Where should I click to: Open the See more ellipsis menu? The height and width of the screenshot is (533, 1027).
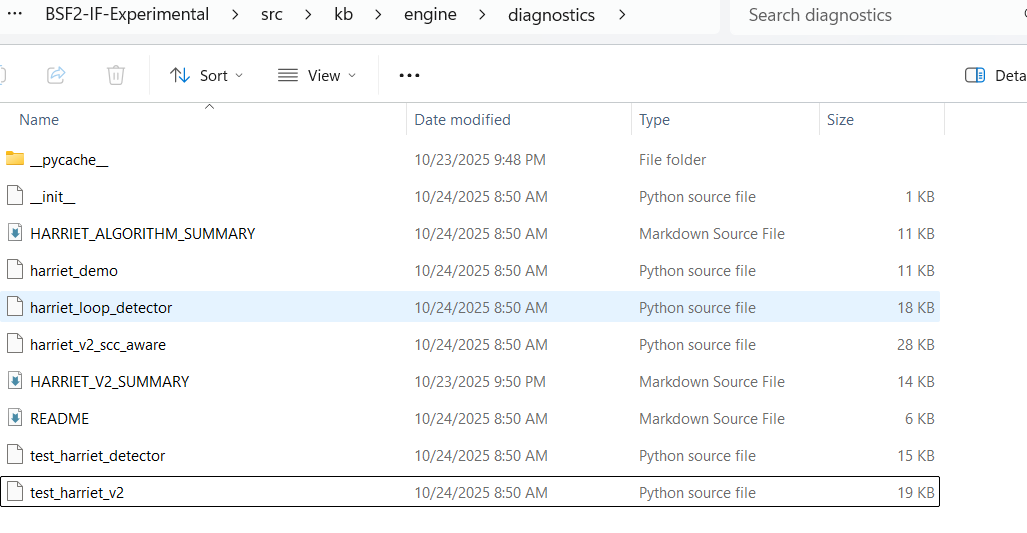409,75
